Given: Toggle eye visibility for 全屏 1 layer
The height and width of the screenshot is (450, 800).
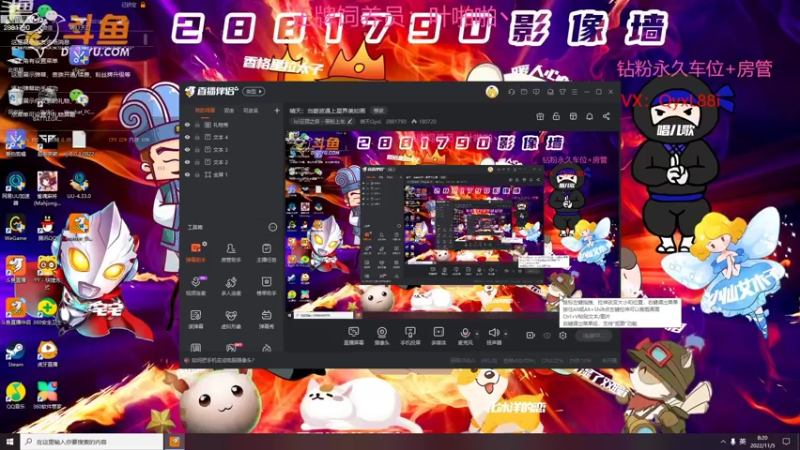Looking at the screenshot, I should 187,174.
